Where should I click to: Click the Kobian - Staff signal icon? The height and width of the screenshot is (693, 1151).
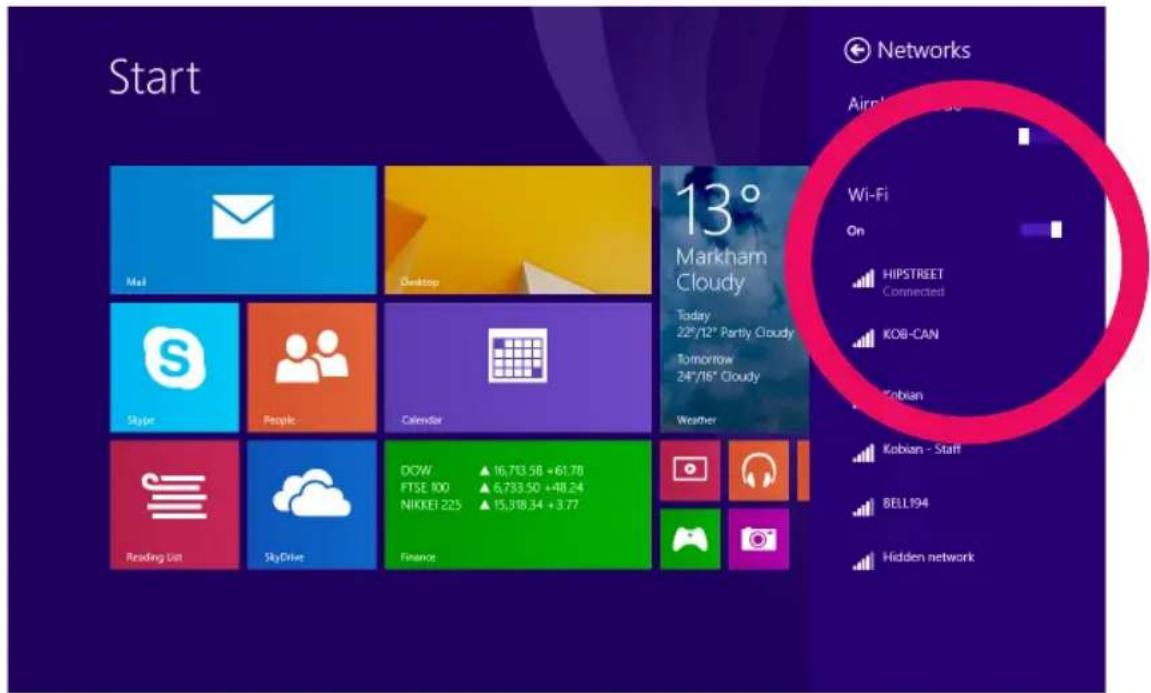point(863,453)
